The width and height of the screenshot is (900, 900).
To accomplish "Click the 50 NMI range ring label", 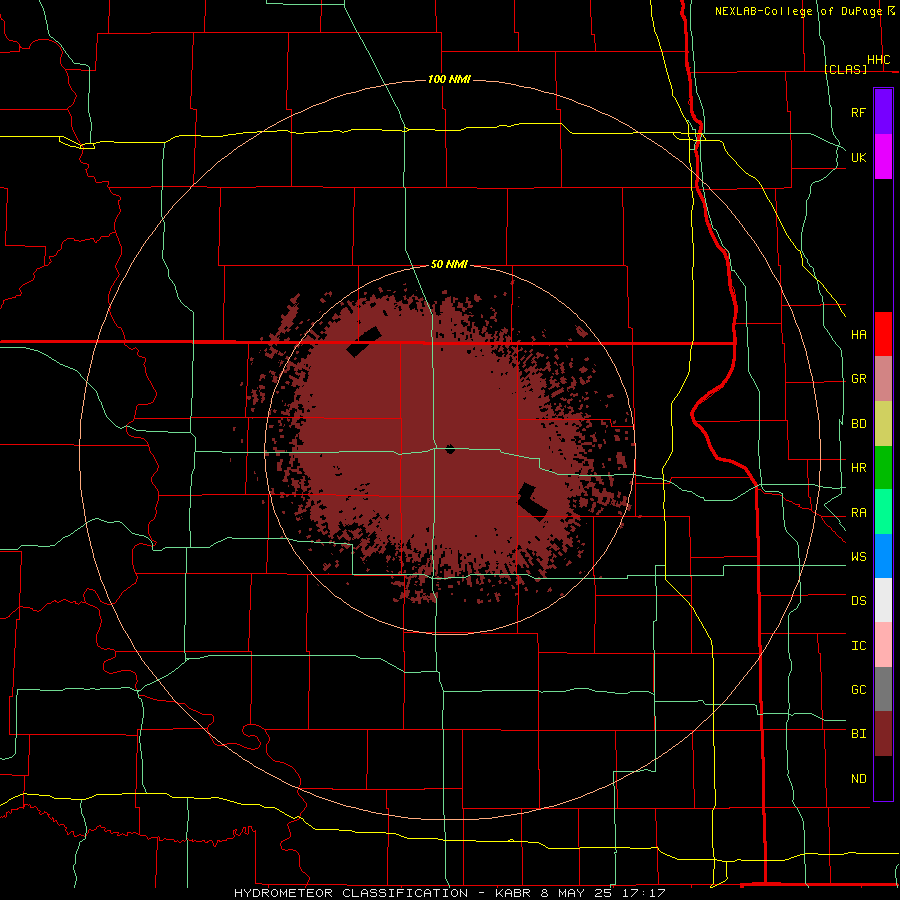I will 449,265.
